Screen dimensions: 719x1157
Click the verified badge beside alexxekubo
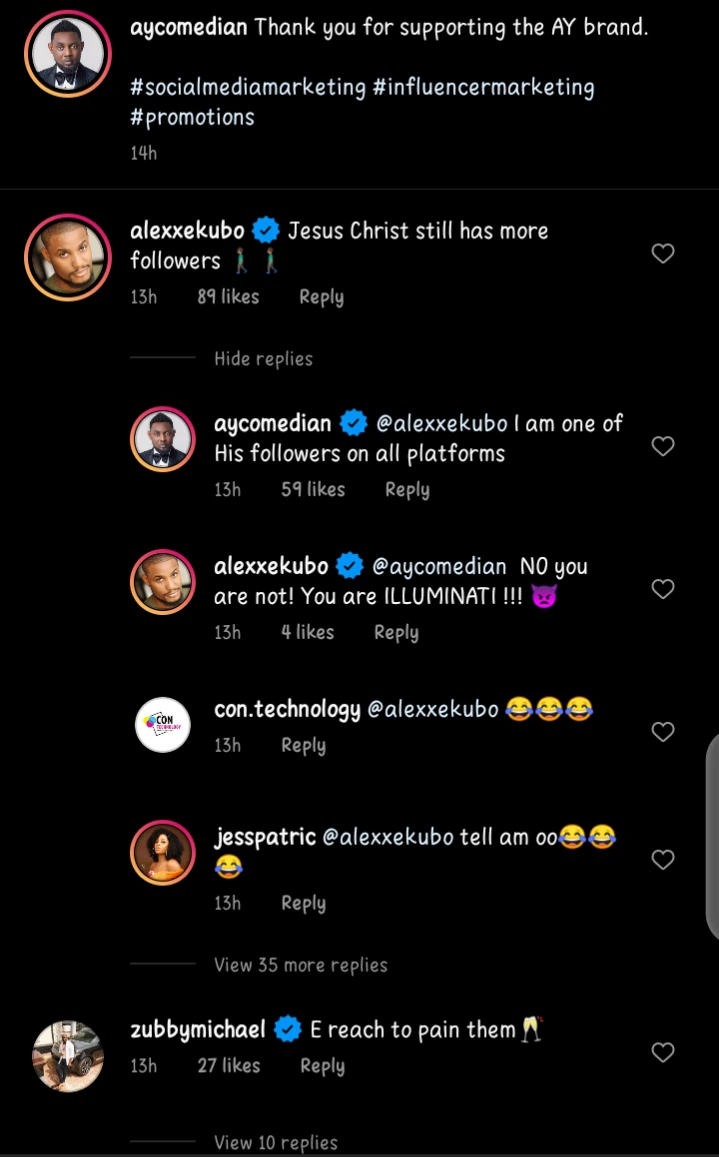pyautogui.click(x=266, y=230)
